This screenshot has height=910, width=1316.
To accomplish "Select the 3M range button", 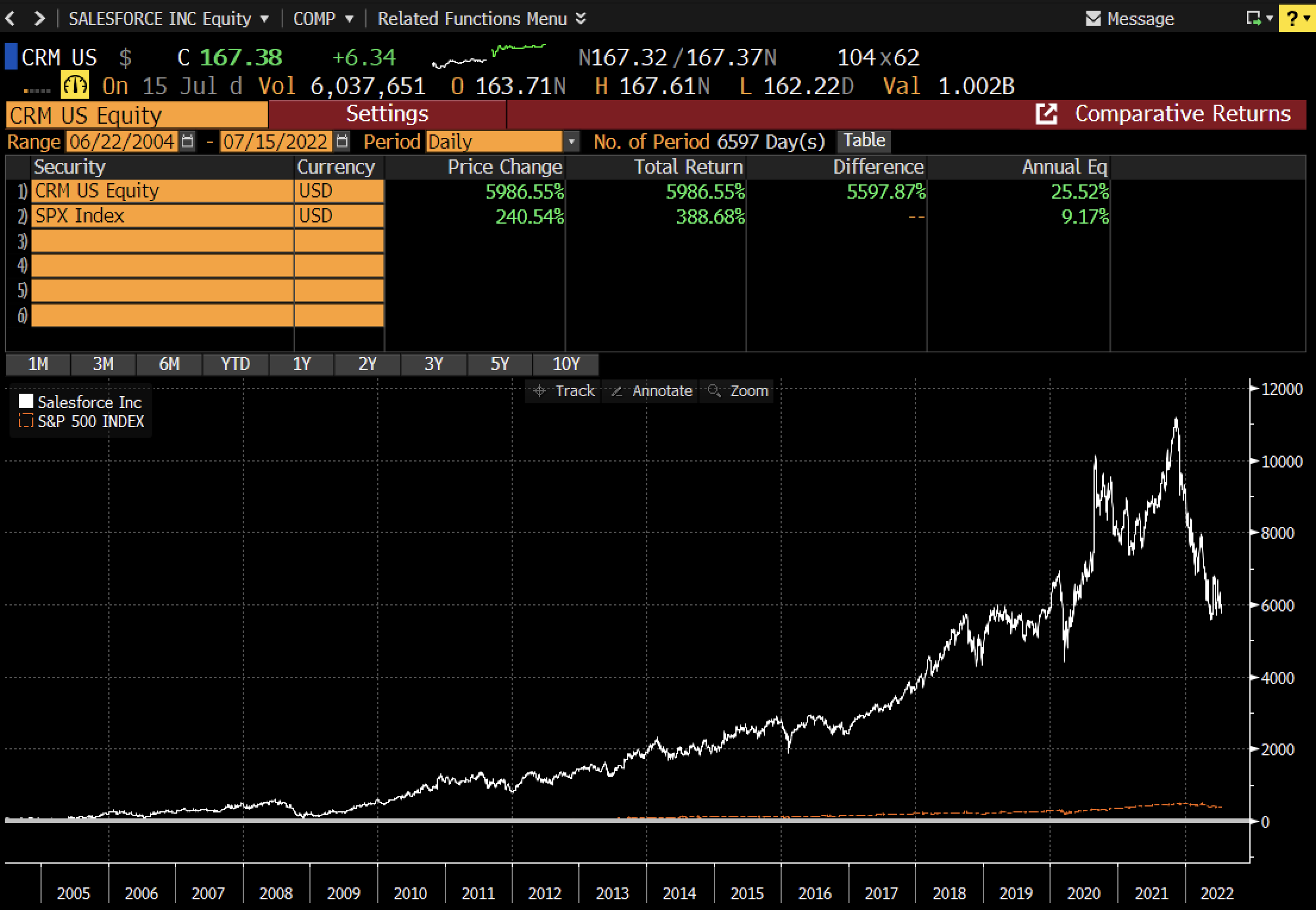I will pyautogui.click(x=104, y=363).
